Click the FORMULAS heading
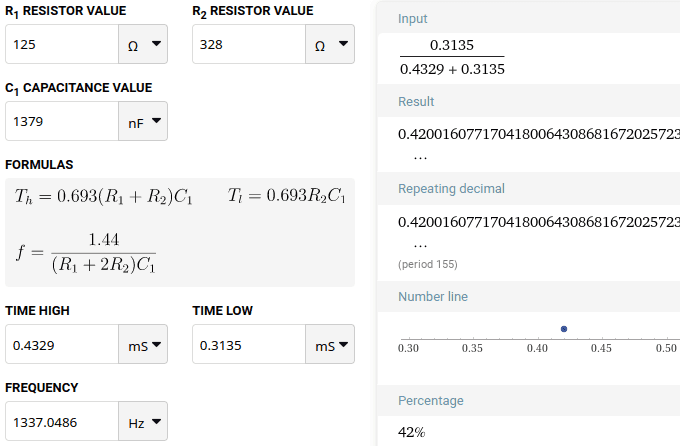This screenshot has width=680, height=446. pyautogui.click(x=39, y=165)
